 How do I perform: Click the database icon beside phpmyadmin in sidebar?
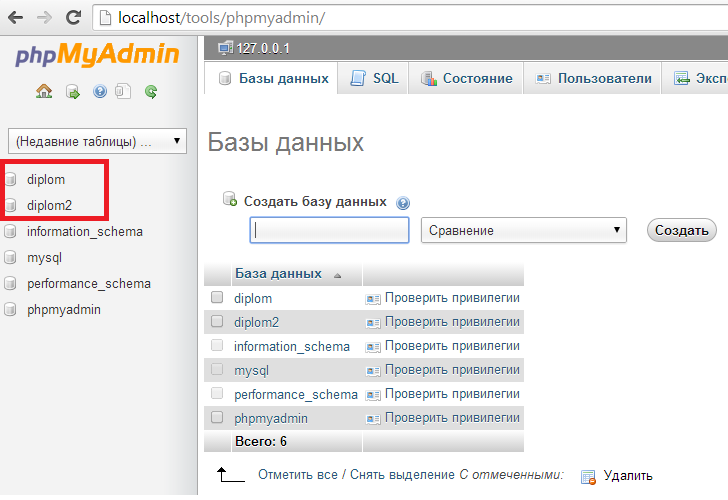coord(10,309)
